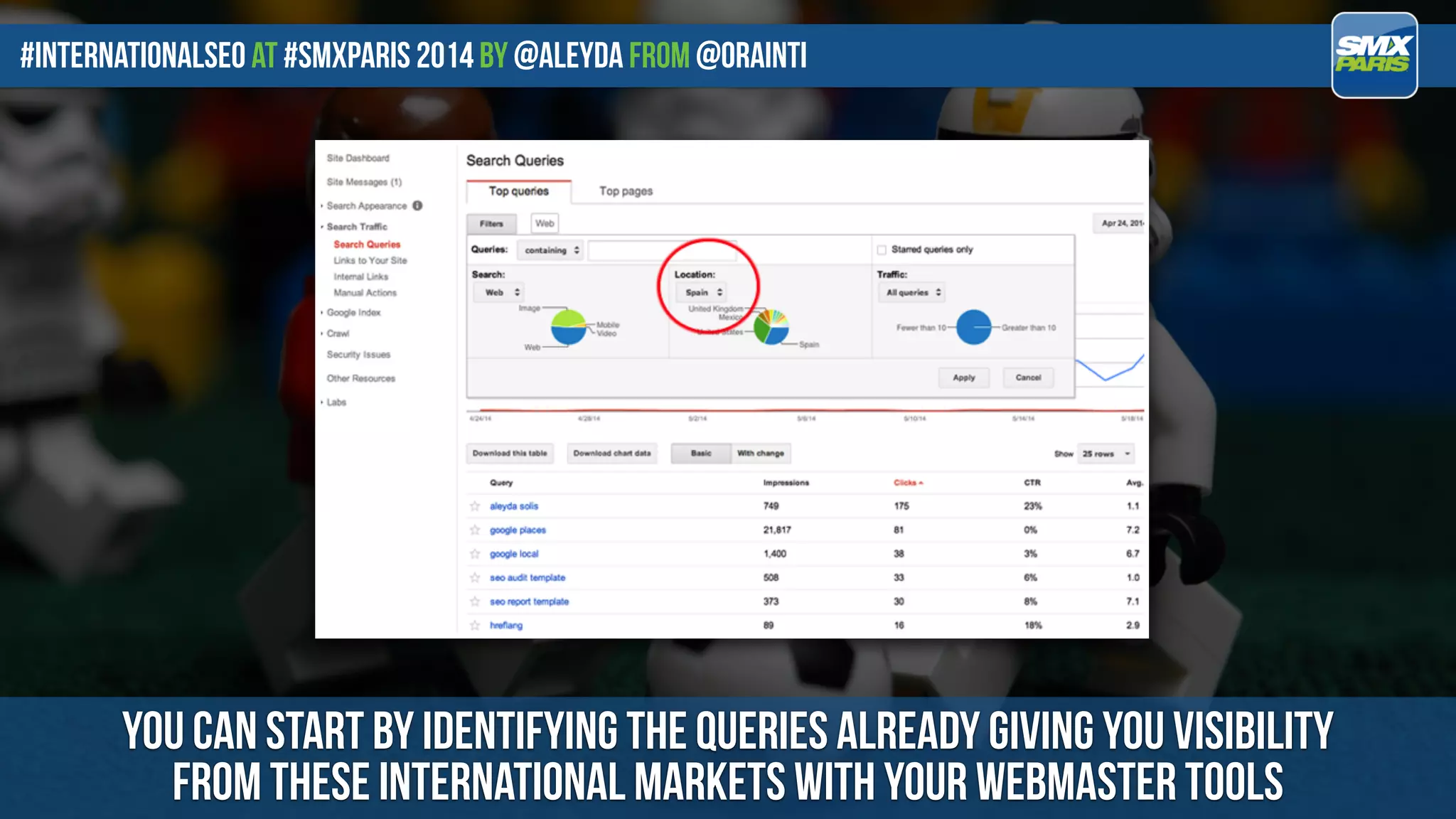Viewport: 1456px width, 819px height.
Task: Star the google places query
Action: (475, 530)
